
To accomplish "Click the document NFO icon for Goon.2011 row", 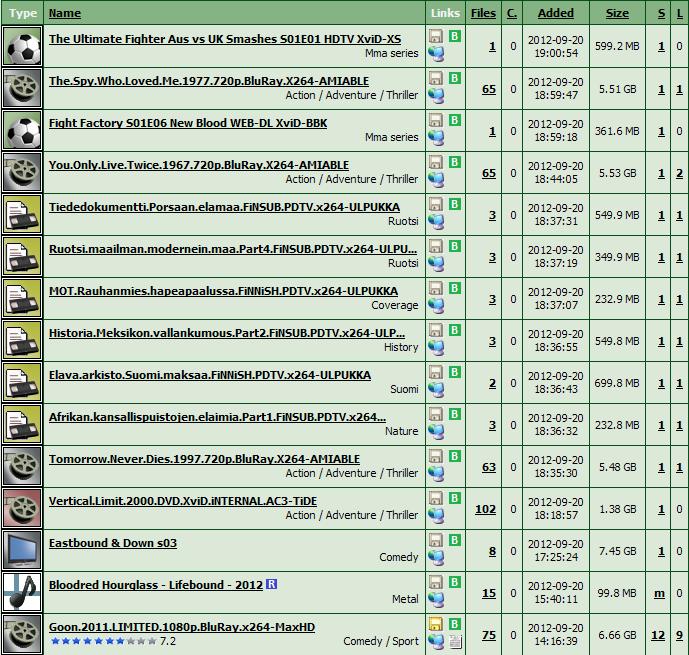I will 455,642.
